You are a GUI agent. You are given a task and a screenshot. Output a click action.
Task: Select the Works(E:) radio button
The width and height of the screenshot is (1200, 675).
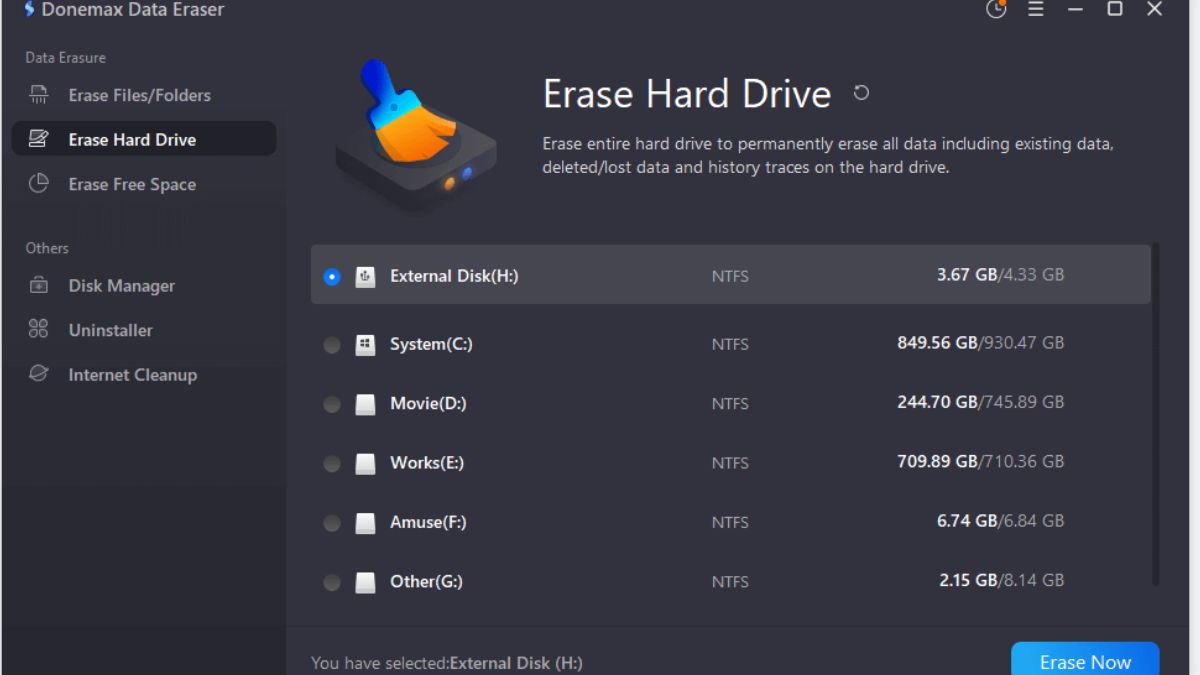(332, 464)
